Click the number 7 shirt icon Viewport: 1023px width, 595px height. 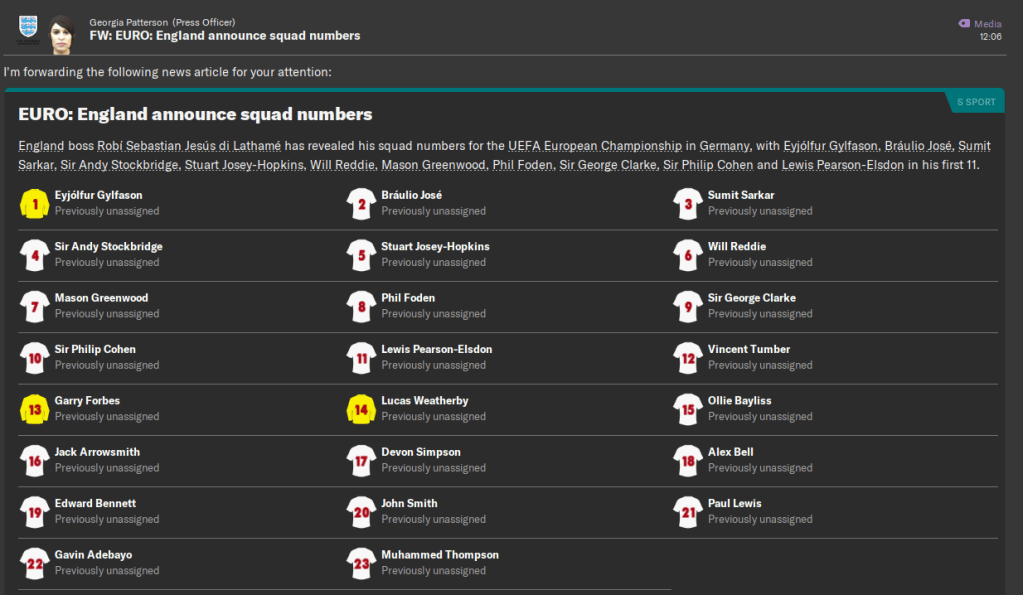point(35,307)
